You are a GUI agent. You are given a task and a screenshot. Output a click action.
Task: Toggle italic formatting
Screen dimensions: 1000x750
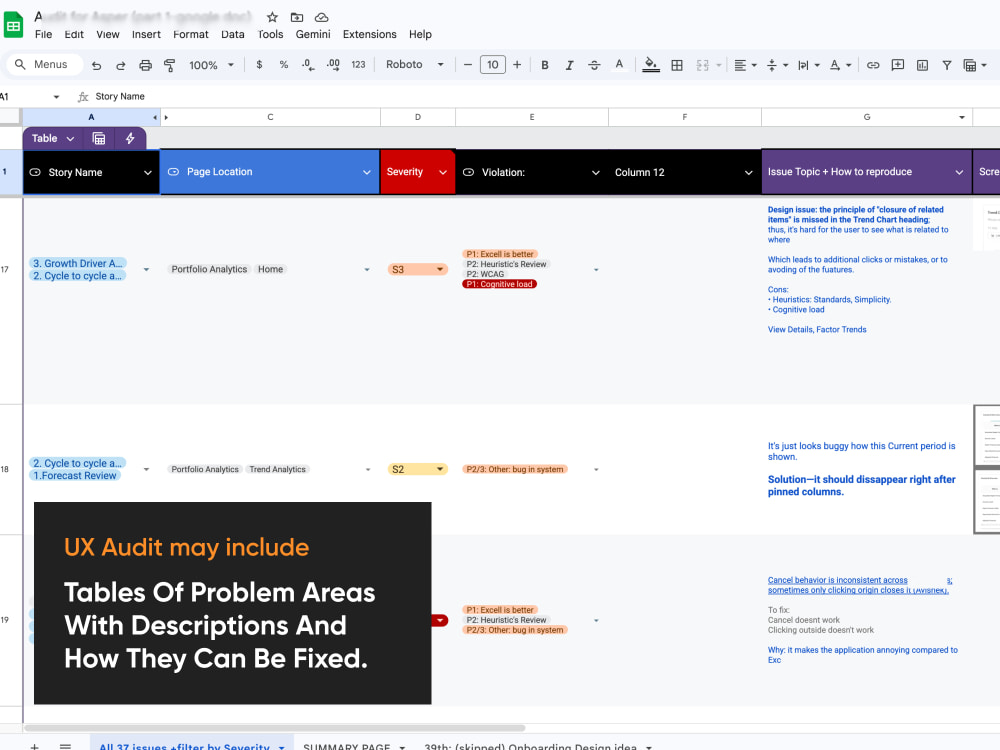pyautogui.click(x=570, y=65)
